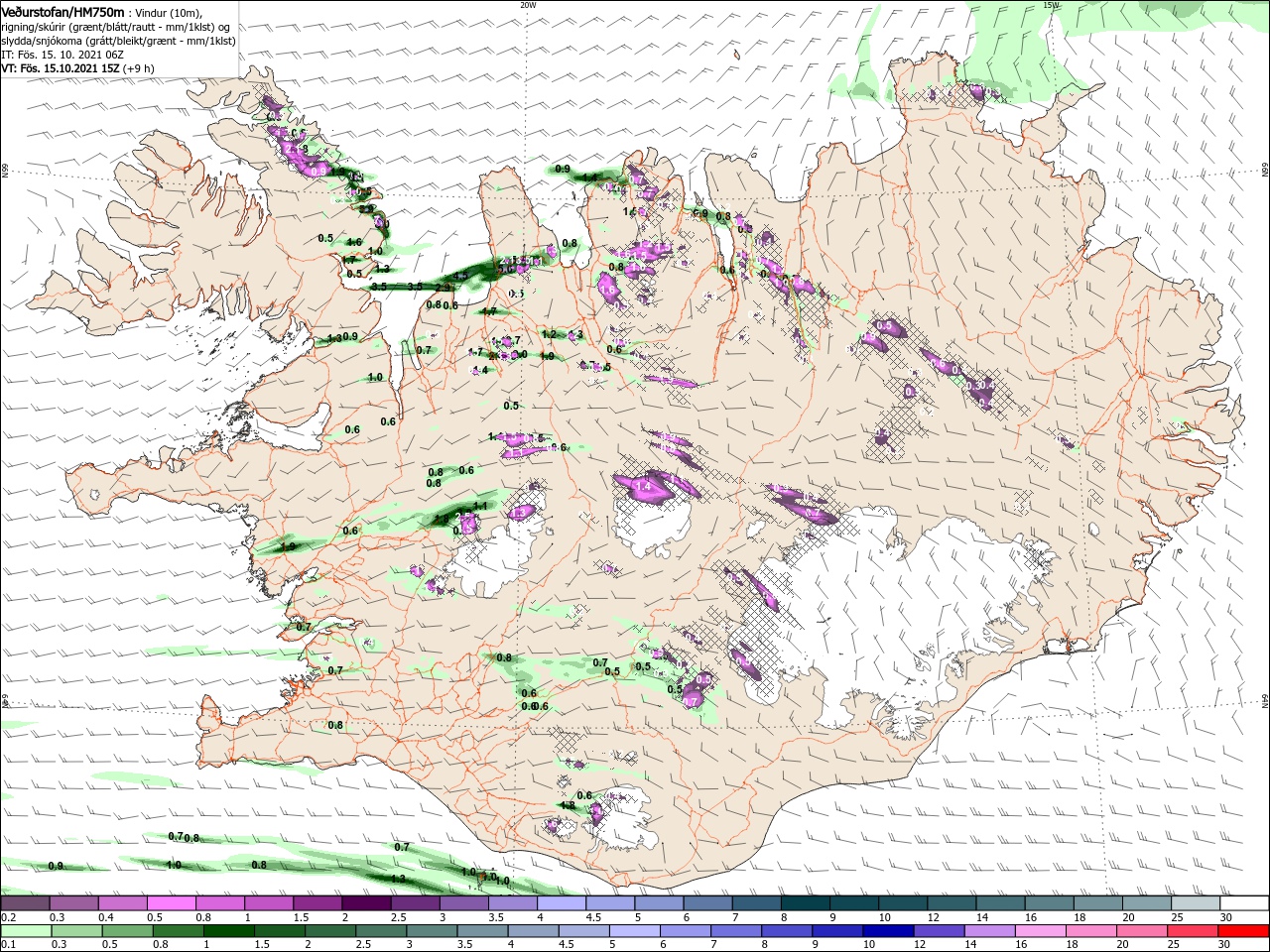Click the dark teal 8–9 swatch, upper legend row

click(x=806, y=903)
